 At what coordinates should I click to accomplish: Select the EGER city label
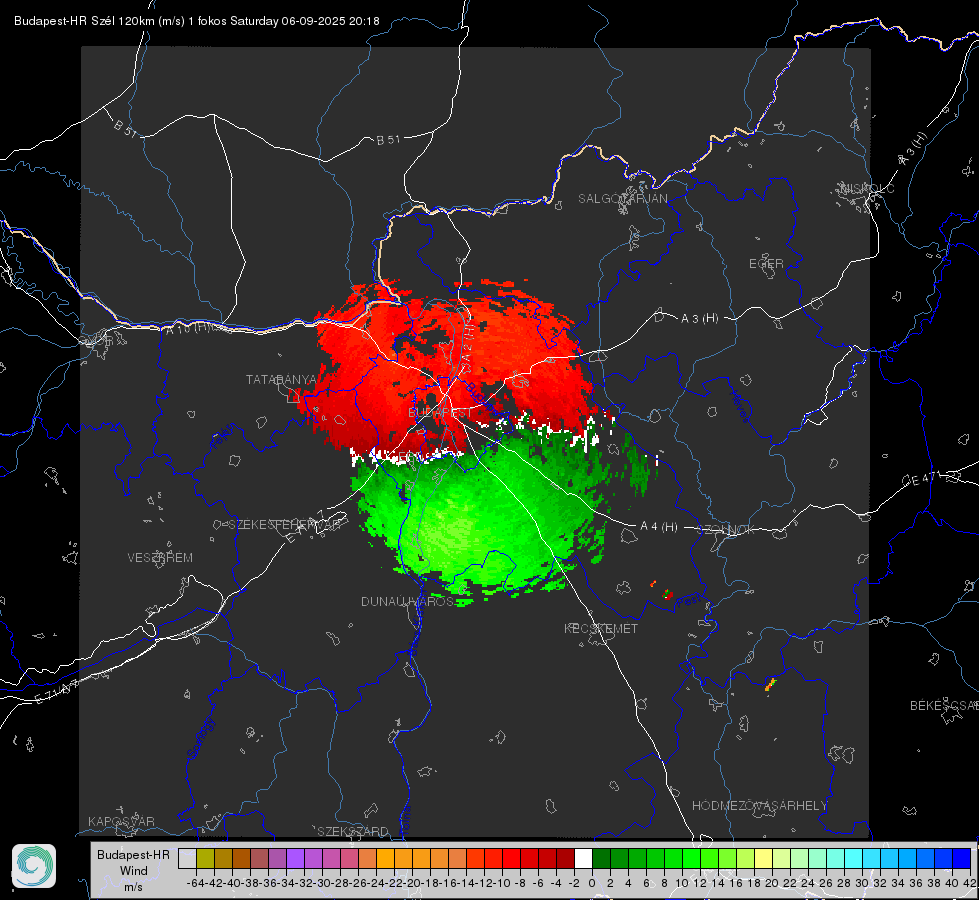[766, 264]
